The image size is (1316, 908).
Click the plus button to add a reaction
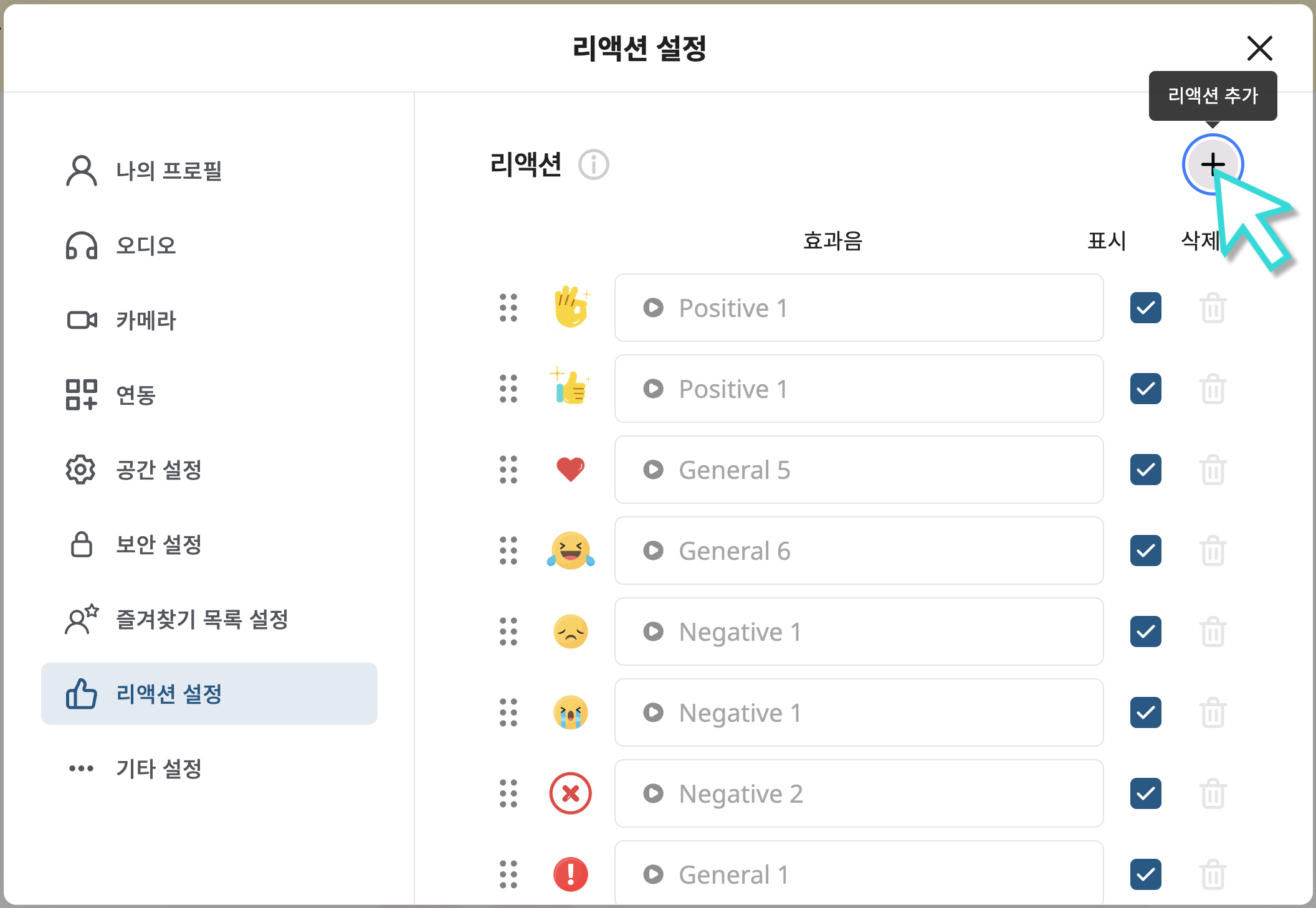pyautogui.click(x=1212, y=164)
